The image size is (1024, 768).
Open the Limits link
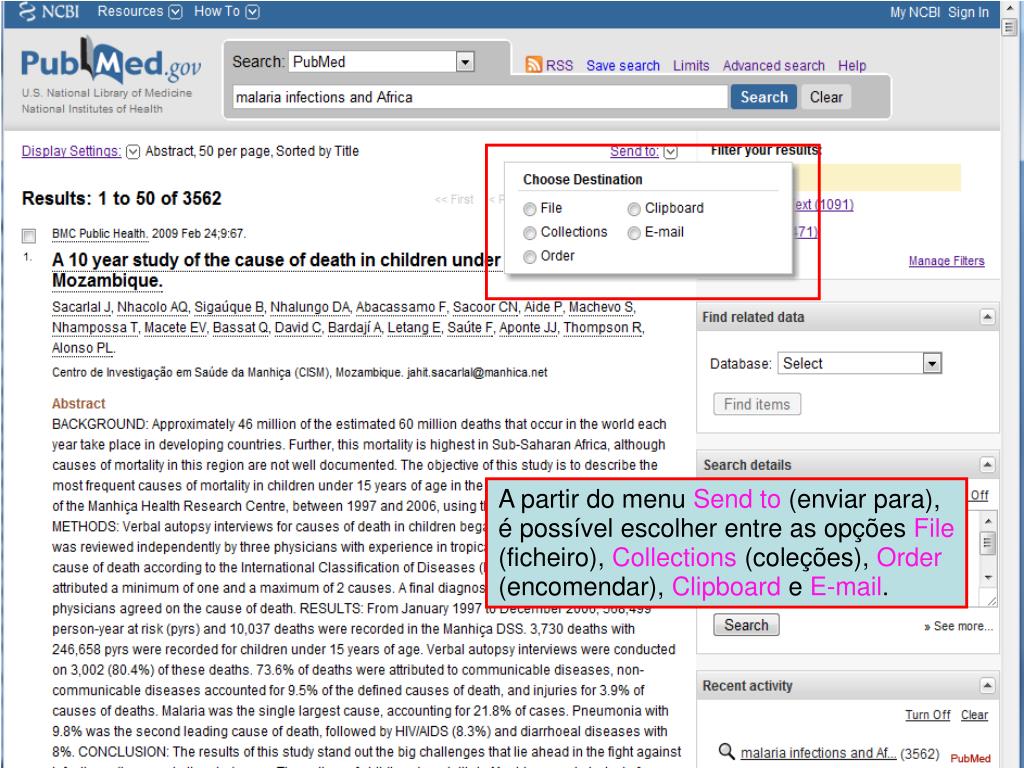pos(691,65)
